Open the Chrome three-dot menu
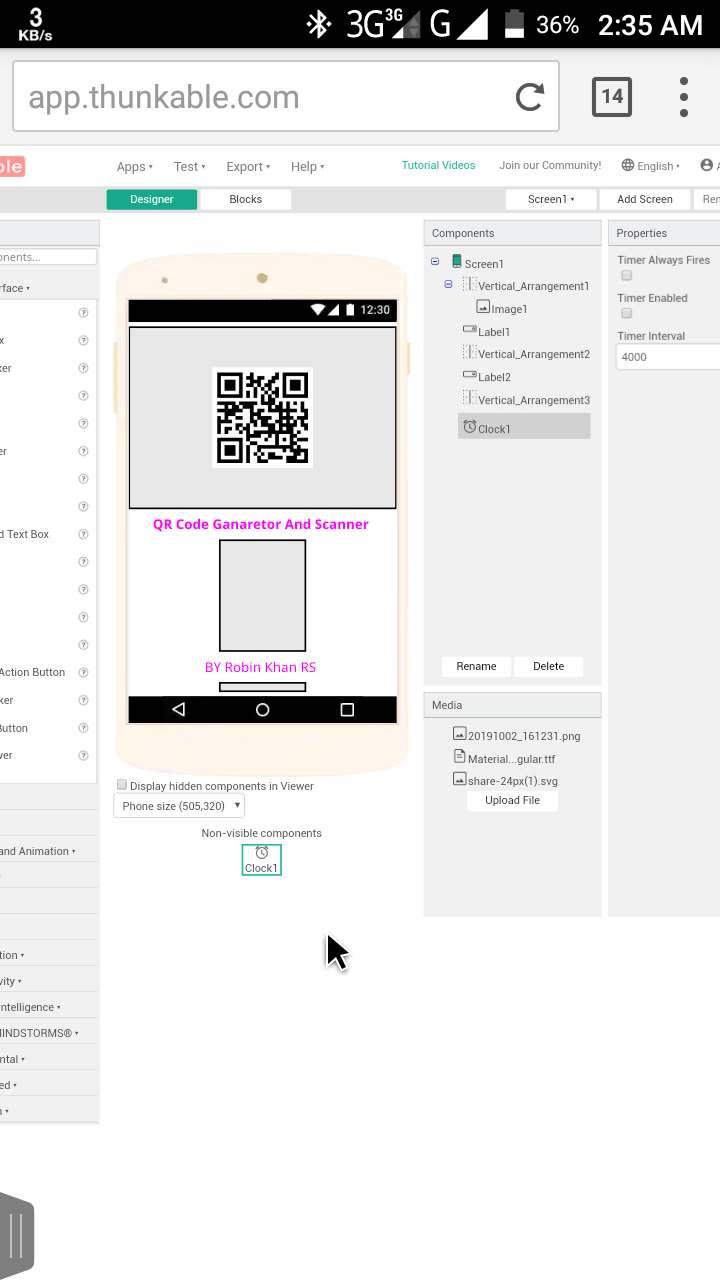 point(684,97)
